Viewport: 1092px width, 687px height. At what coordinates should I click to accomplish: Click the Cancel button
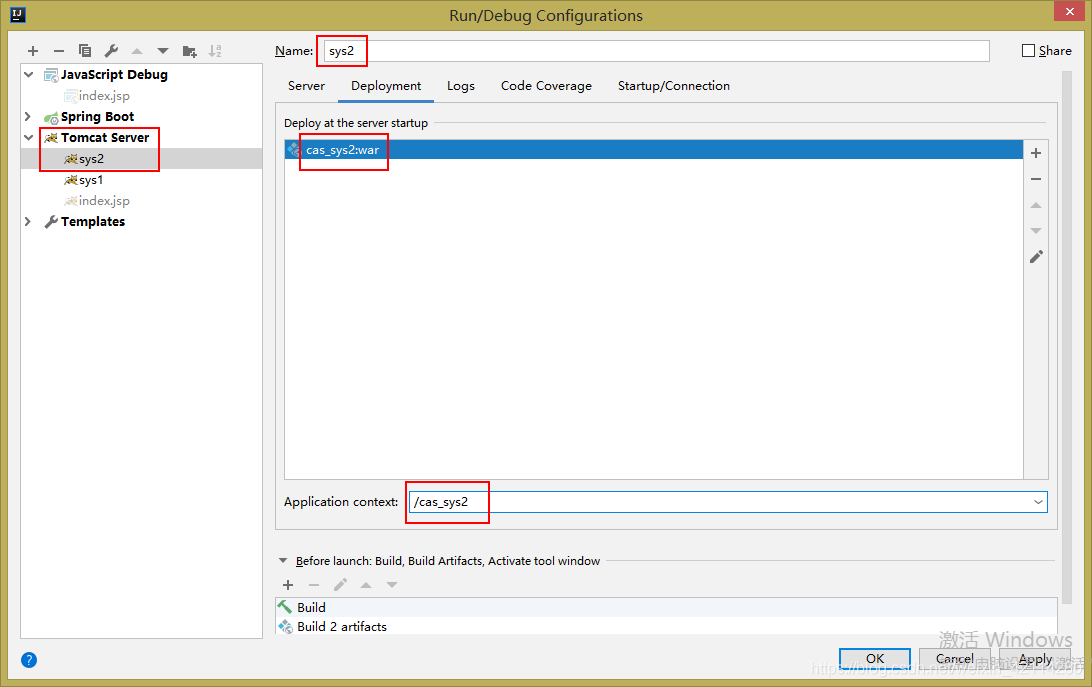(x=954, y=658)
